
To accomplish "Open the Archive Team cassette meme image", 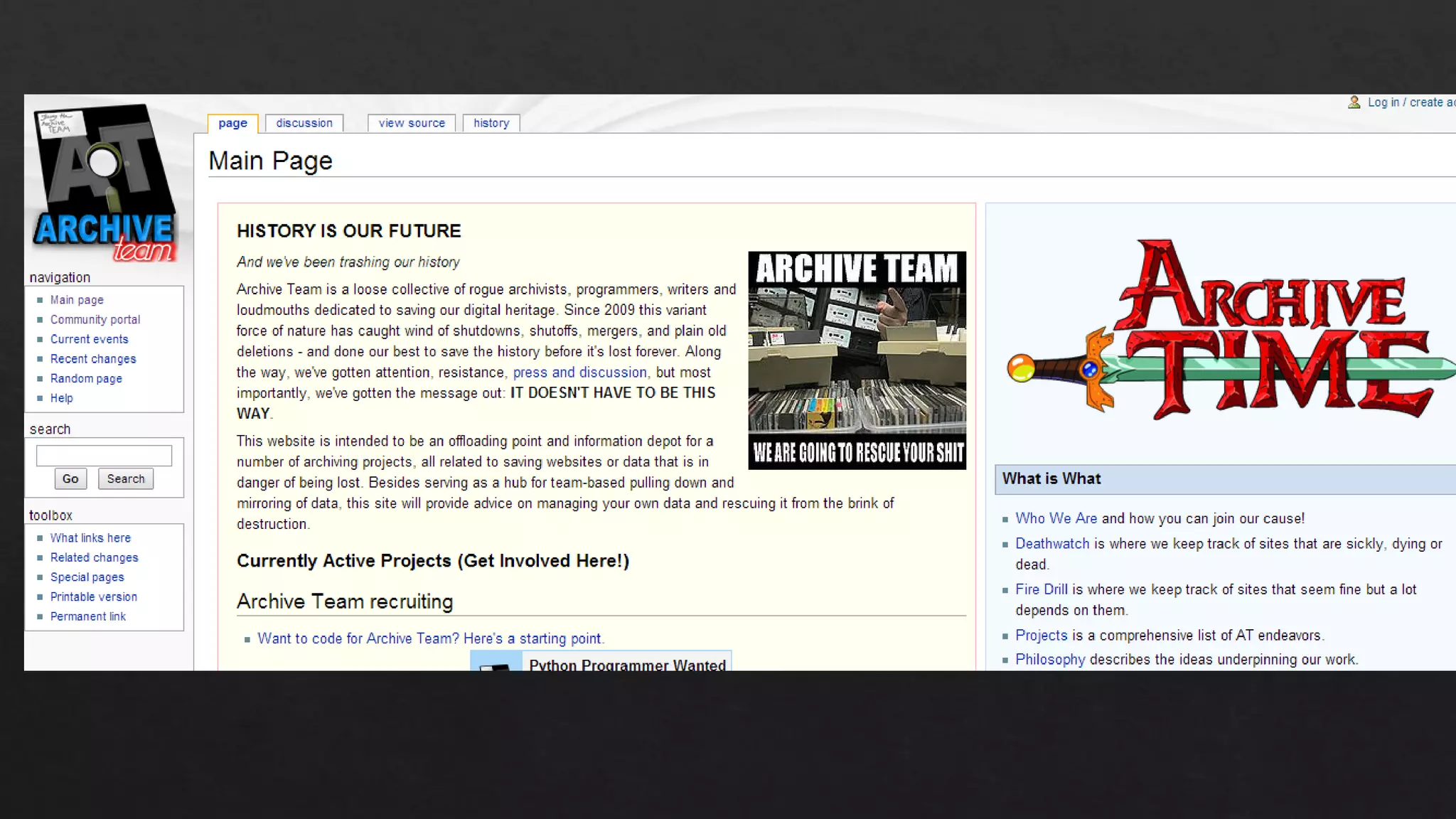I will click(857, 360).
